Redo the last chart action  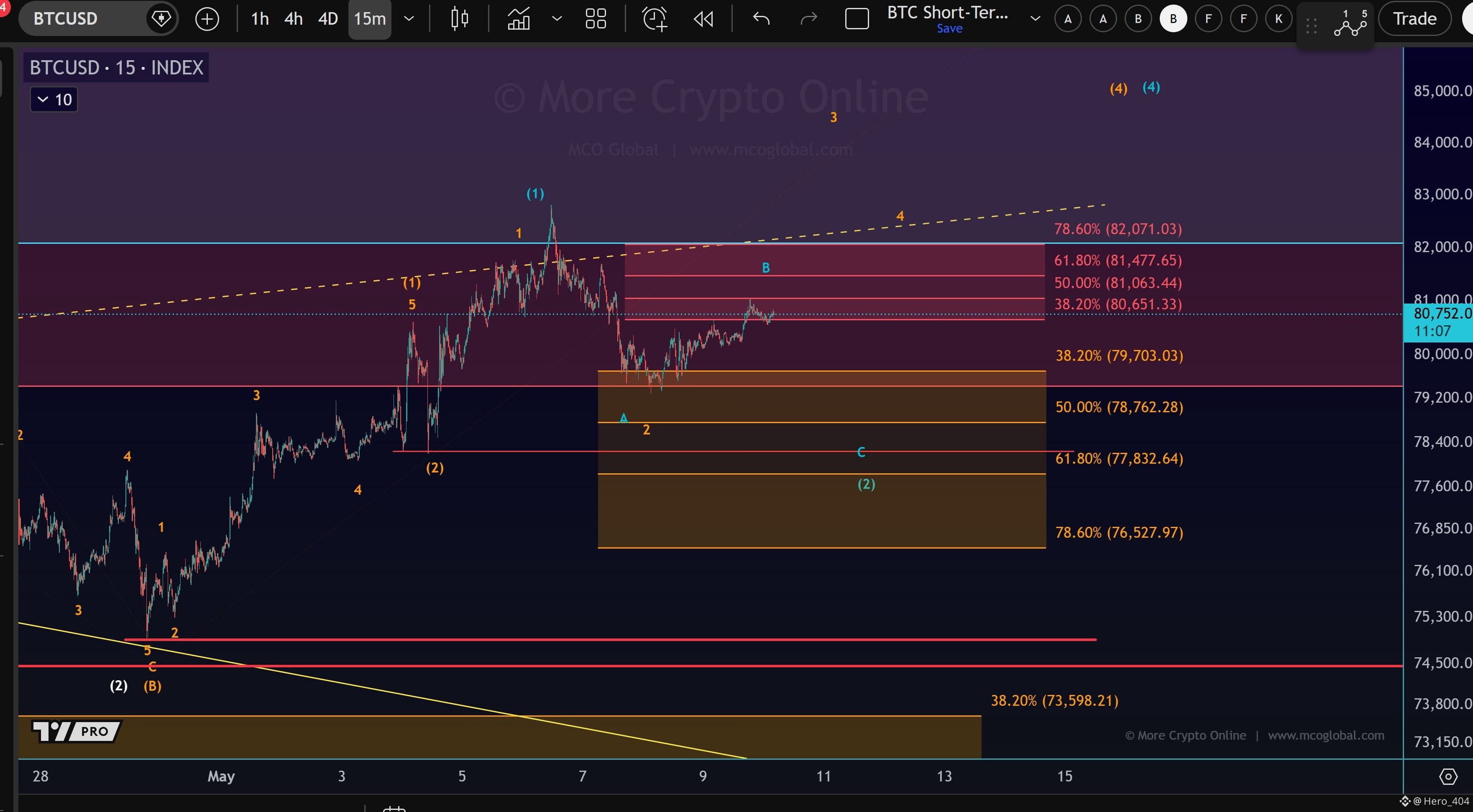[808, 19]
